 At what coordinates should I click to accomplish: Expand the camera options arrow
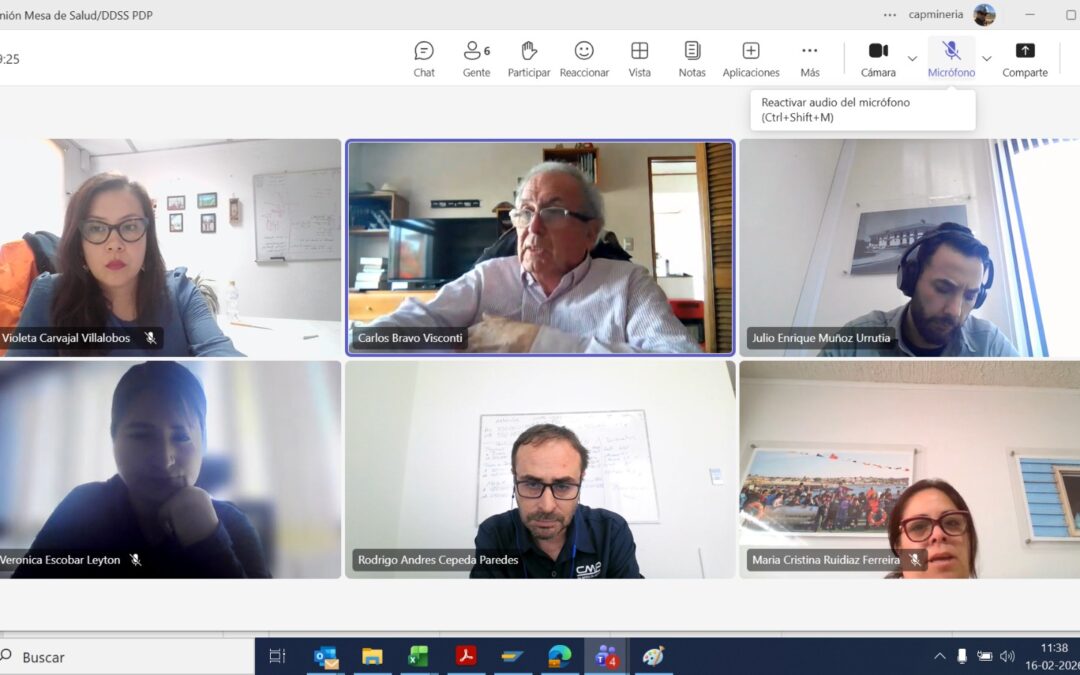[912, 58]
